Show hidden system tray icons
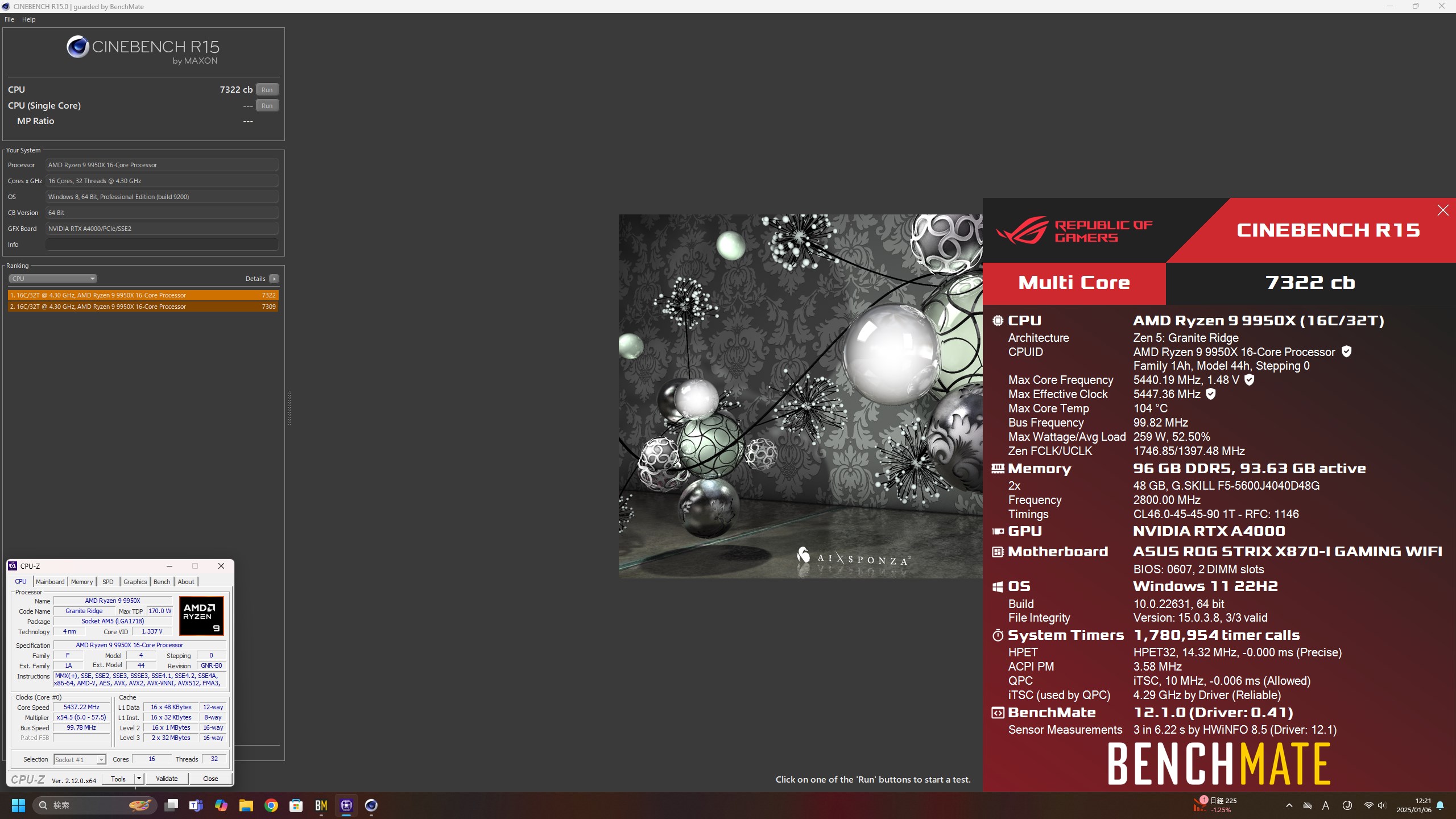Screen dimensions: 1456x819 tap(1289, 805)
